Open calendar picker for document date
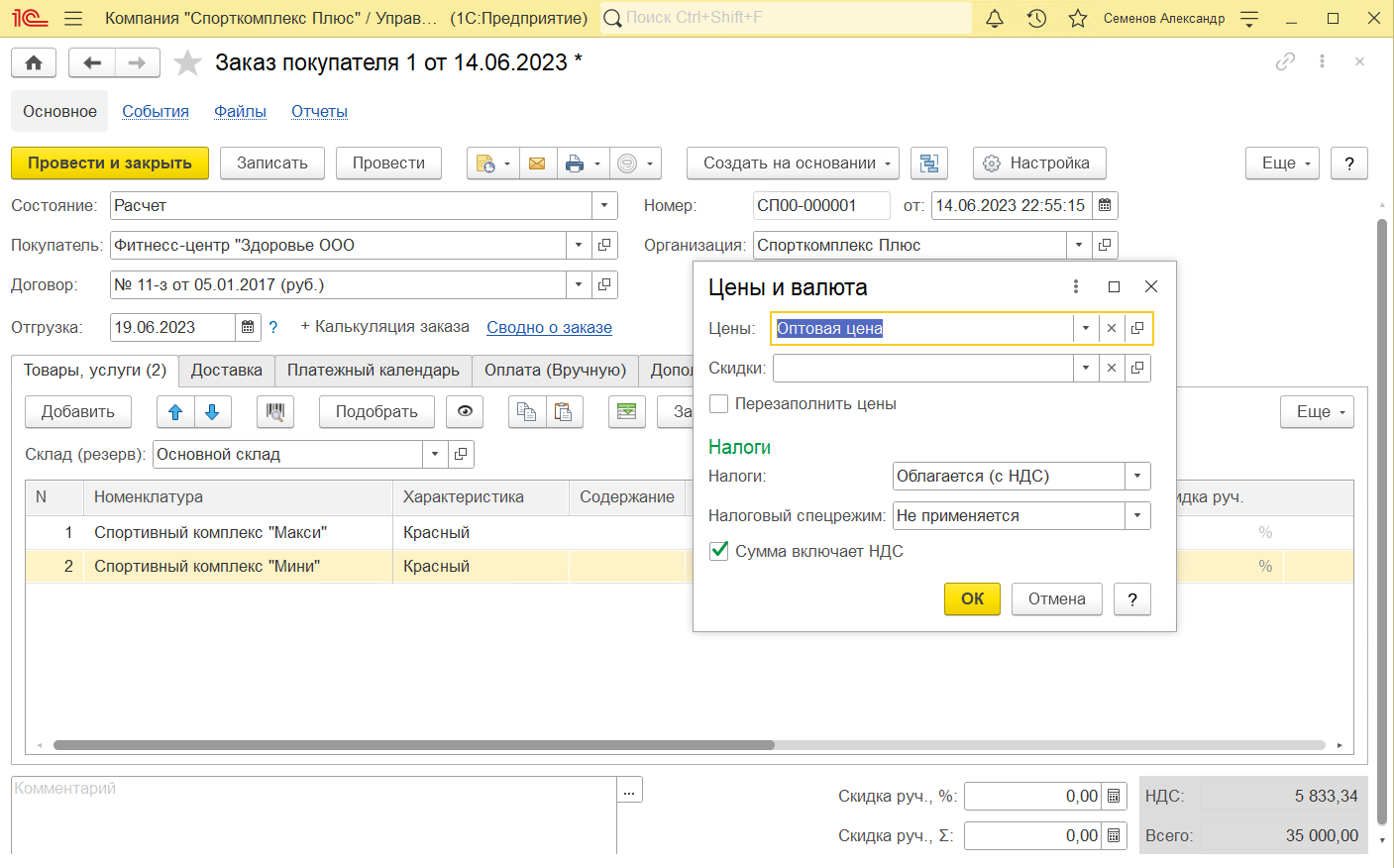The image size is (1394, 868). (x=1105, y=205)
